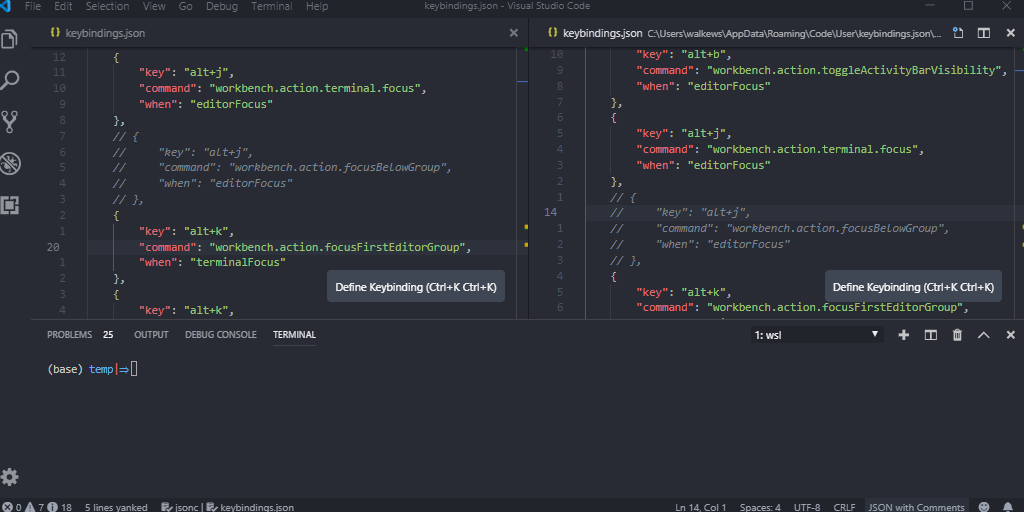Image resolution: width=1024 pixels, height=512 pixels.
Task: Click Define Keybinding button in left editor
Action: click(x=415, y=287)
